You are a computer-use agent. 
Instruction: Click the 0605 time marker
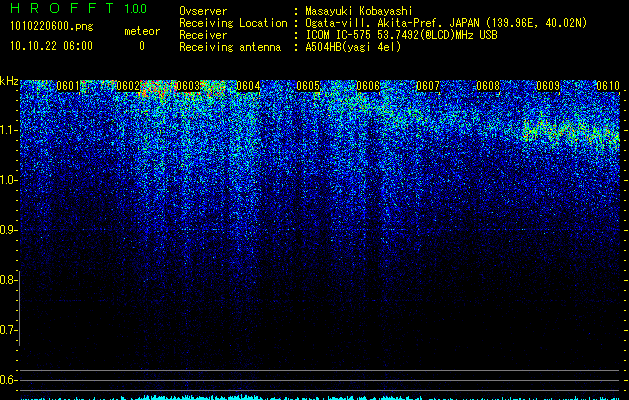(x=308, y=86)
